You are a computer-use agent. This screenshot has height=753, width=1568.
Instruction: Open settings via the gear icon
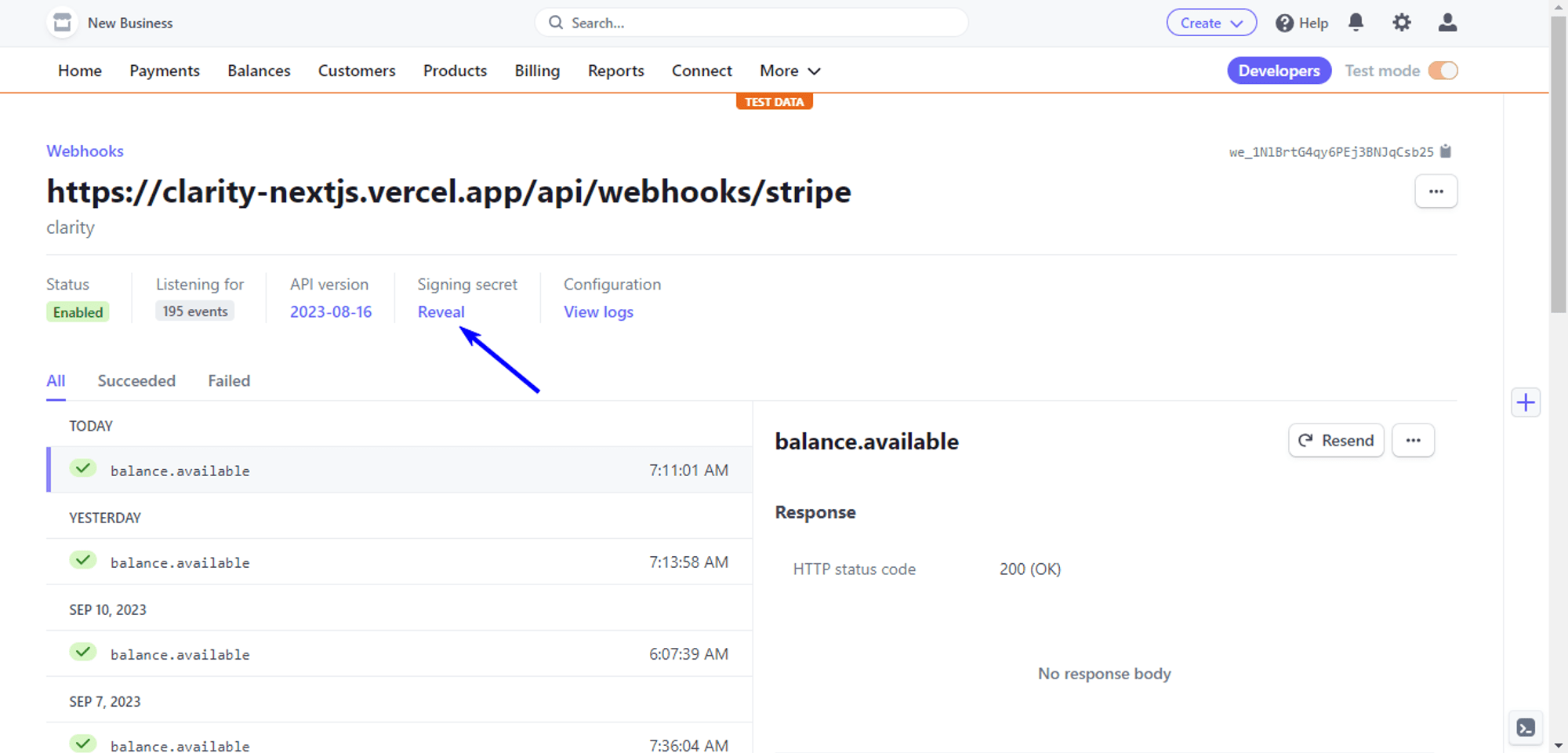coord(1401,23)
